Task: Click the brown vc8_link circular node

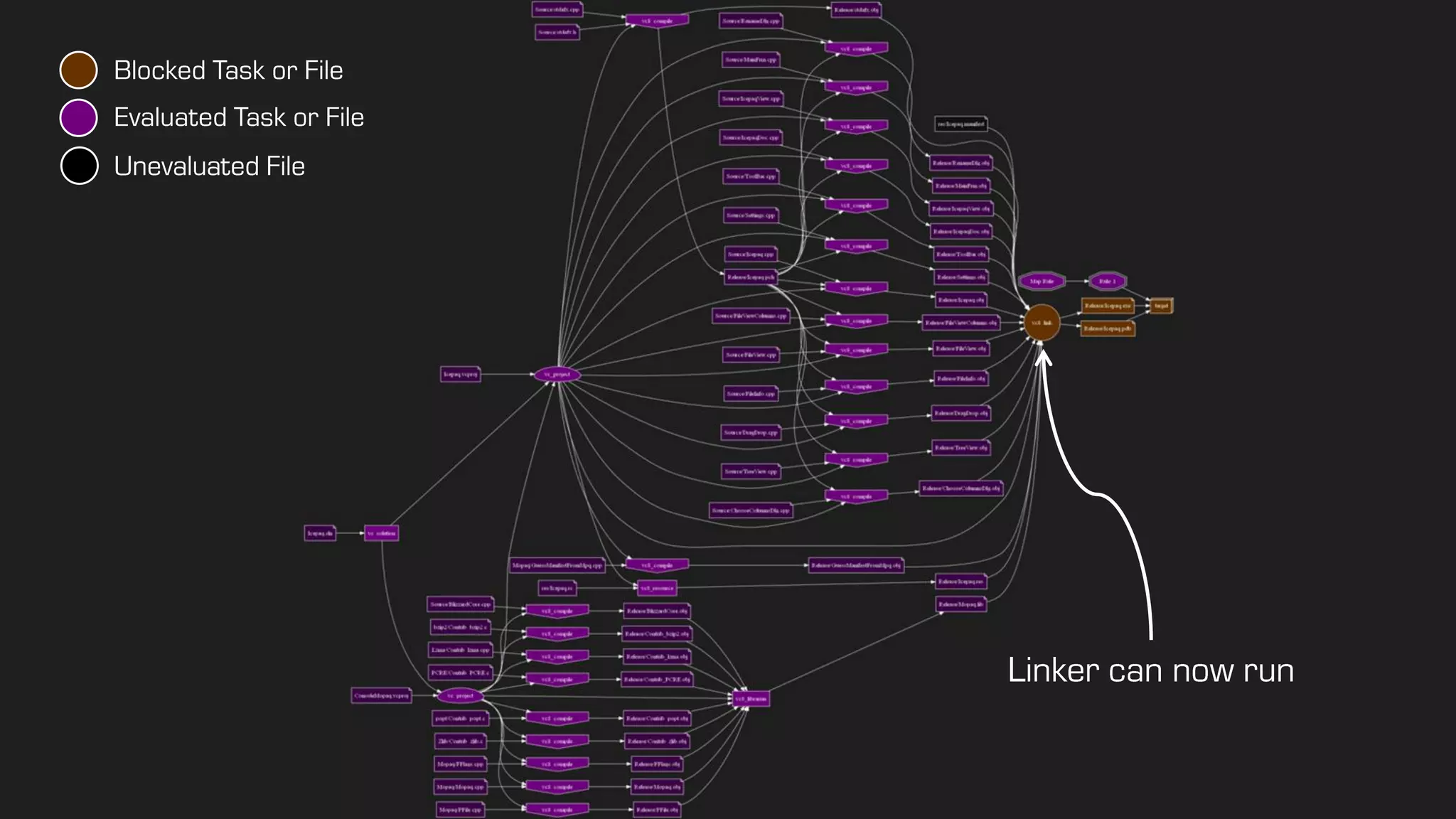Action: coord(1042,323)
